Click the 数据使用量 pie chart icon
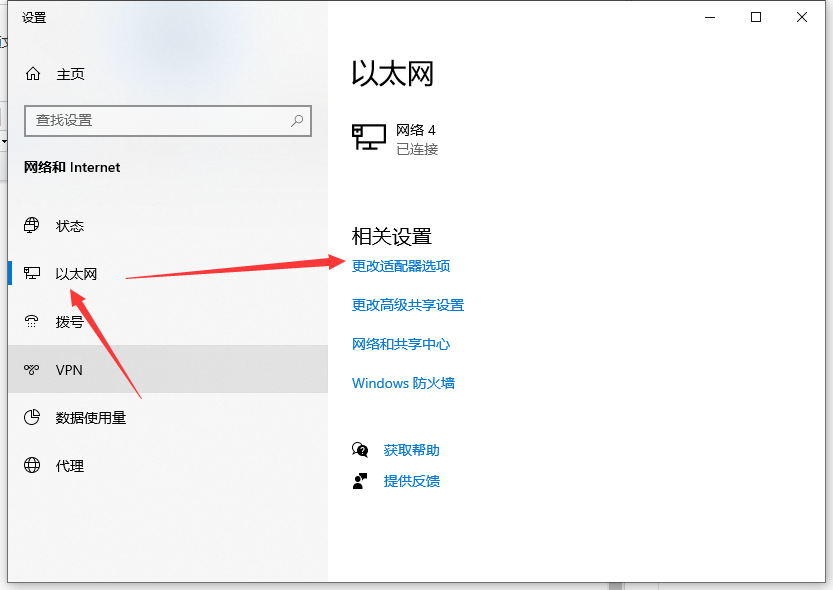The image size is (833, 590). pos(31,417)
